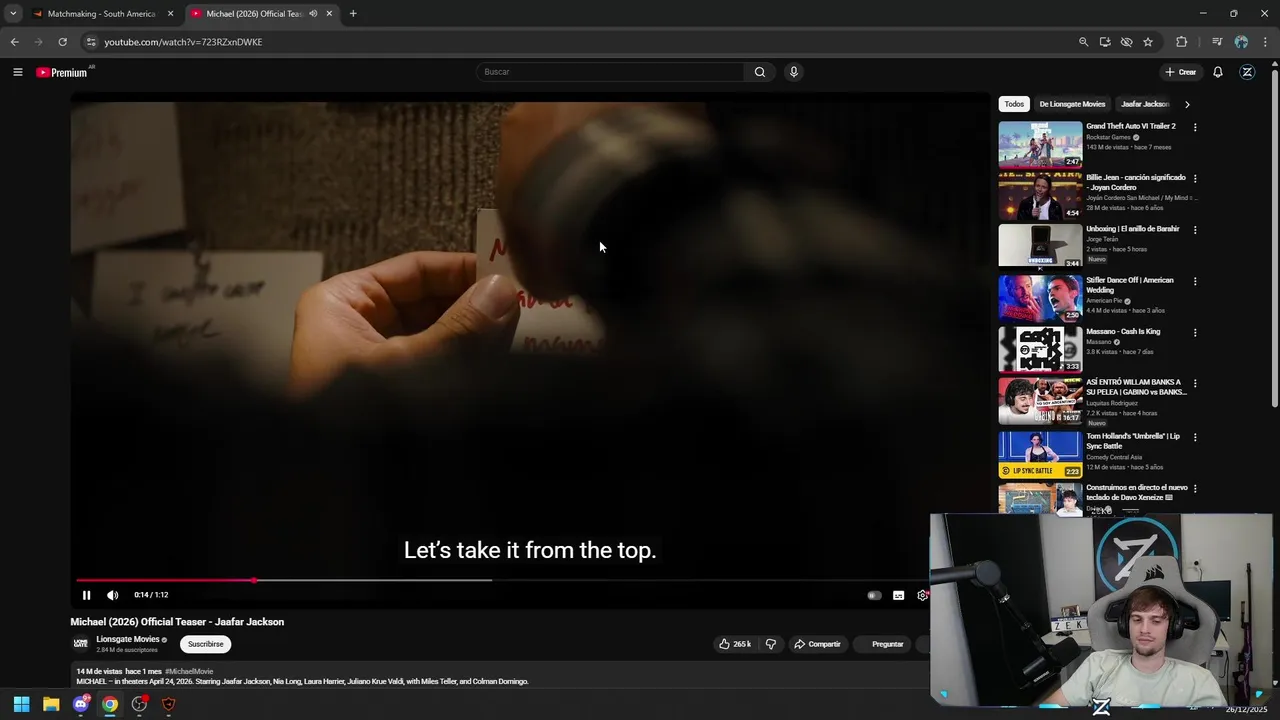Go back in browser history
The image size is (1280, 720).
(15, 42)
